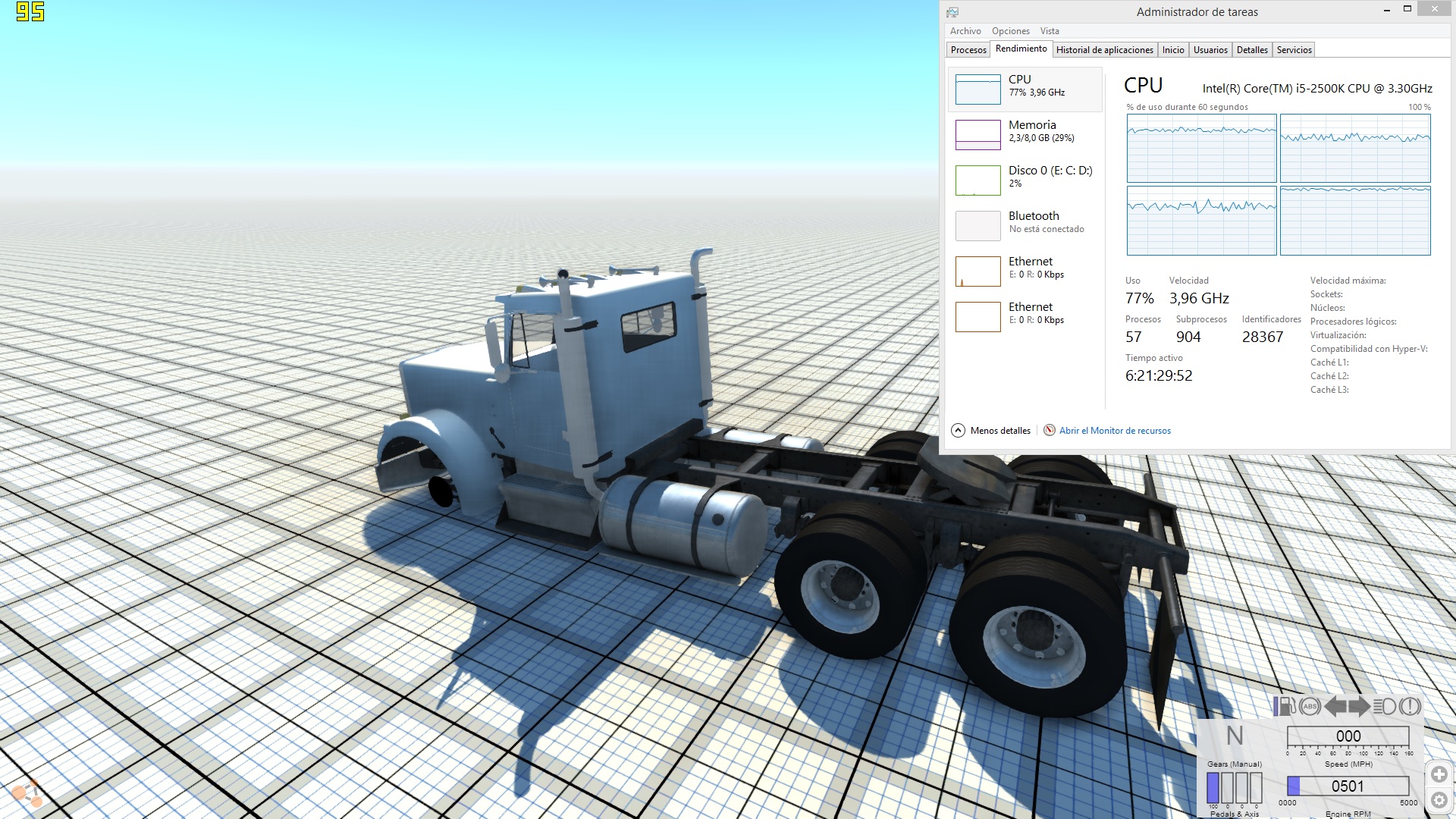The image size is (1456, 819).
Task: Click the Speed MPH gauge bar
Action: coord(1348,736)
